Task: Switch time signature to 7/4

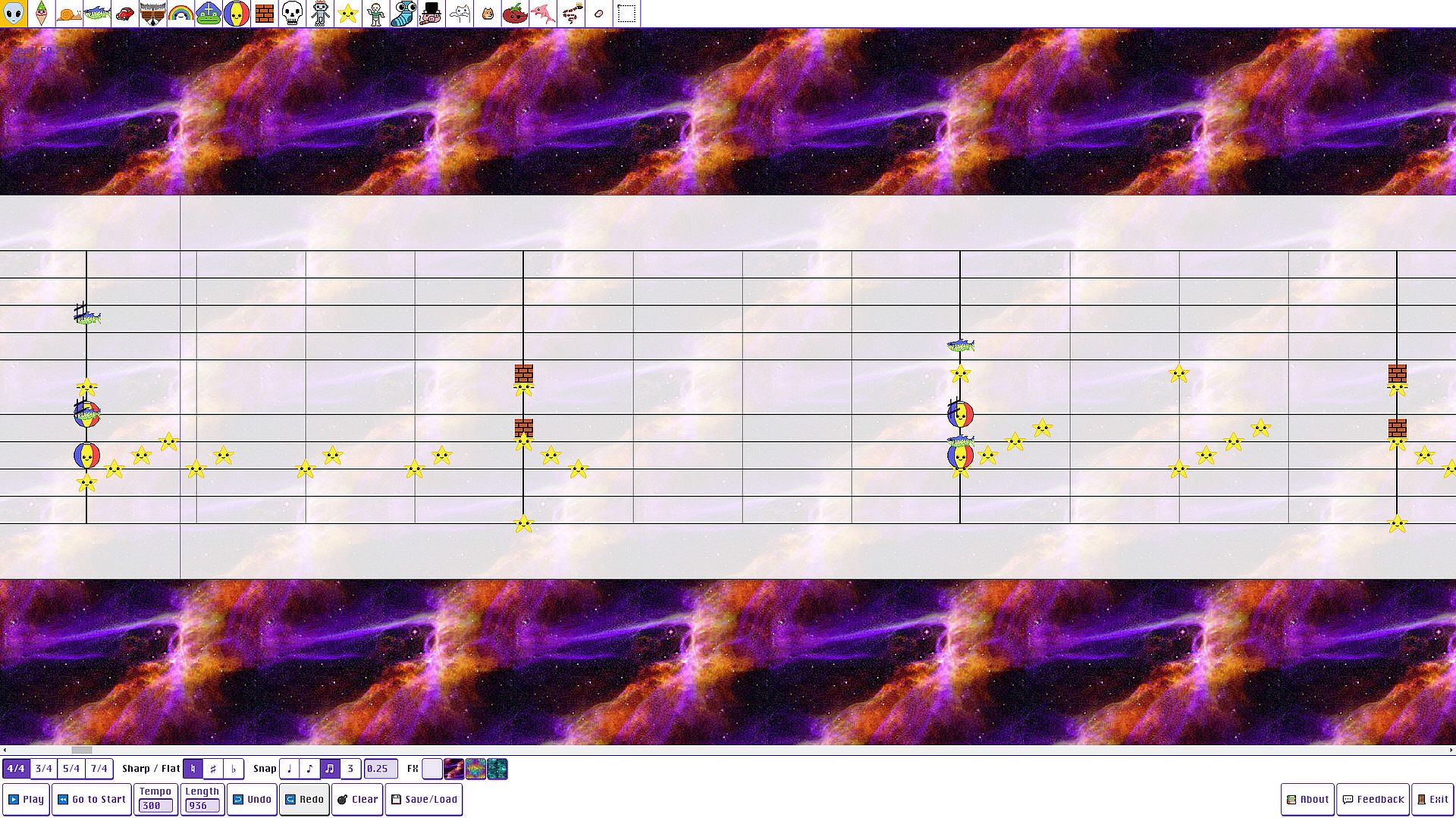Action: click(99, 769)
